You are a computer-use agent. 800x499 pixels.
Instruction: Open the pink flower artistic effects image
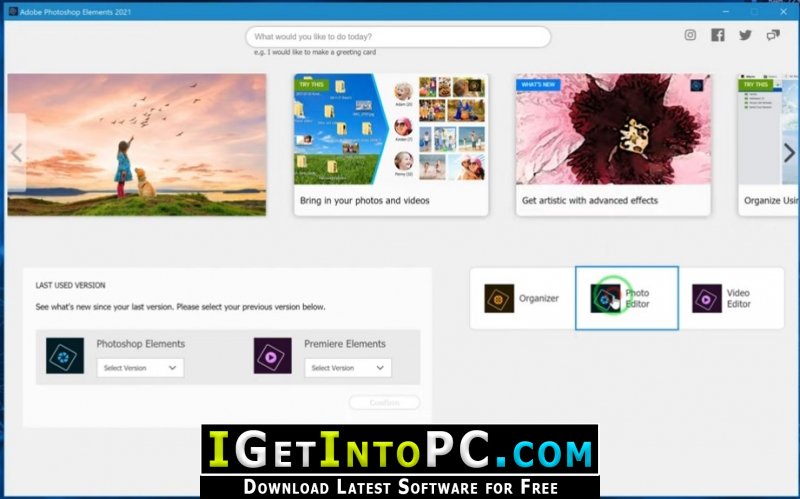pyautogui.click(x=613, y=129)
